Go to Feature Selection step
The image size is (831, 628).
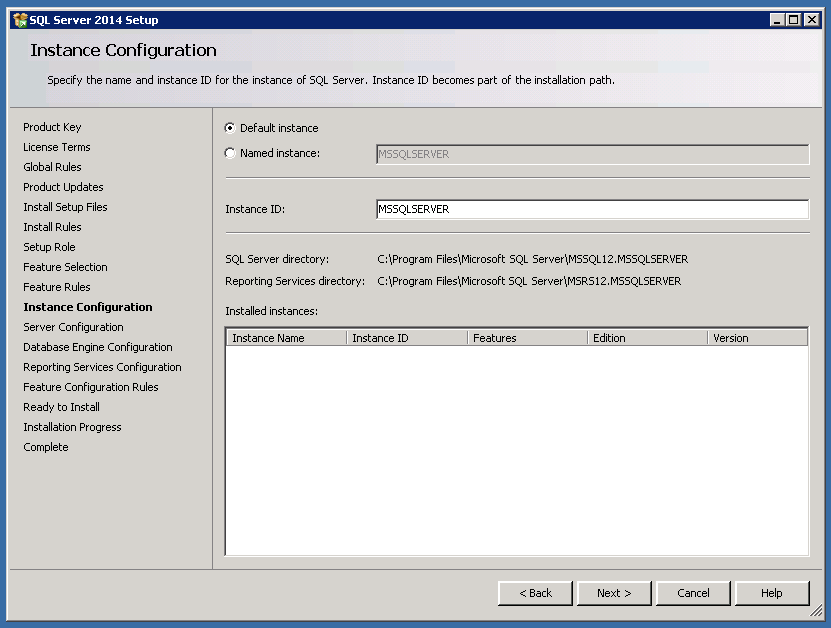[65, 267]
